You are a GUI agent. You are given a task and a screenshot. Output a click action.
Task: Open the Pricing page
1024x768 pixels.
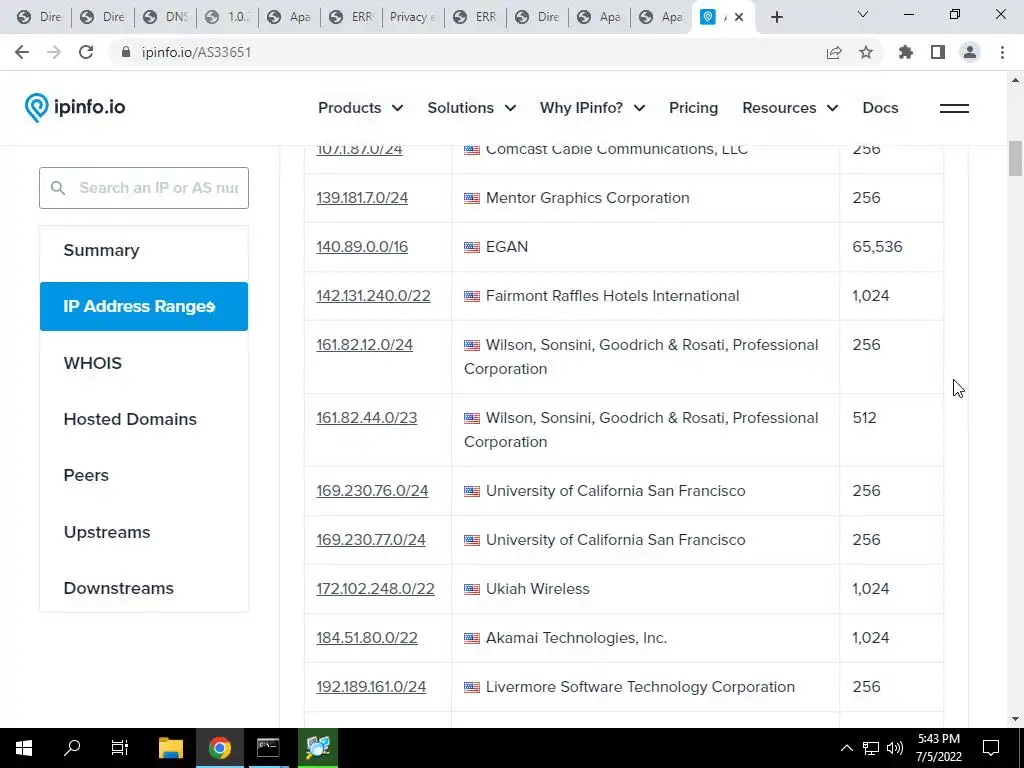click(x=694, y=108)
